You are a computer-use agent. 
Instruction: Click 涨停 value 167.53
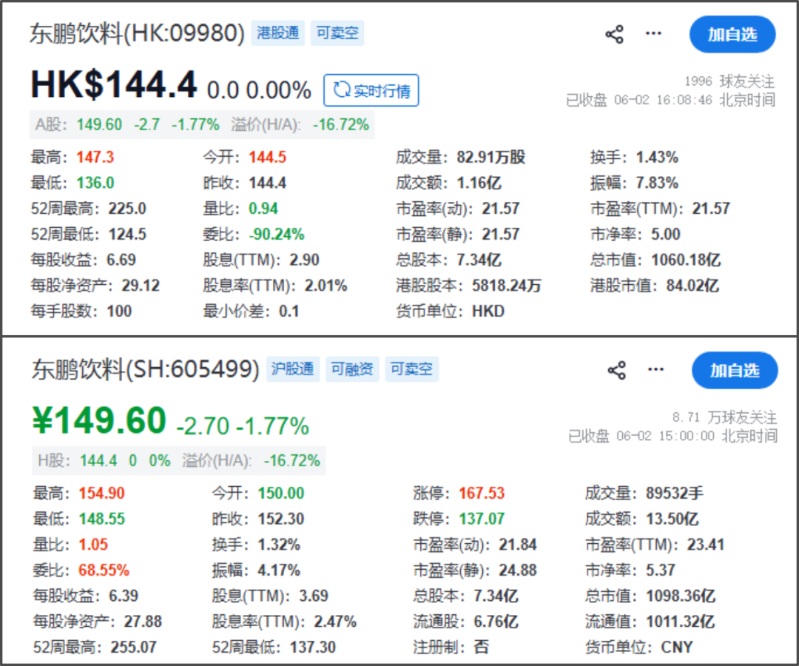tap(482, 493)
